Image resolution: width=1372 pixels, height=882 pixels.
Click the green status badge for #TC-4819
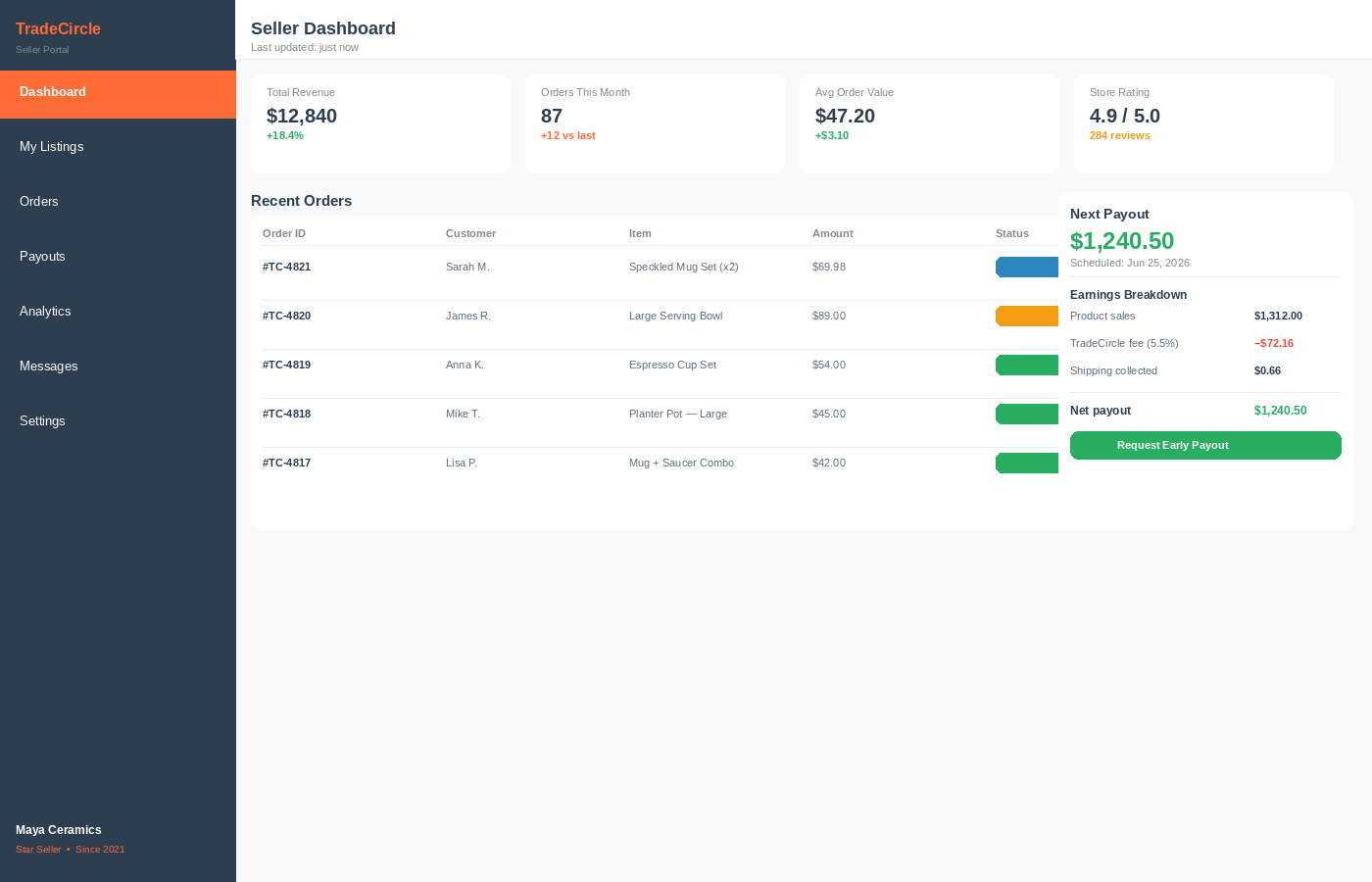click(1027, 365)
